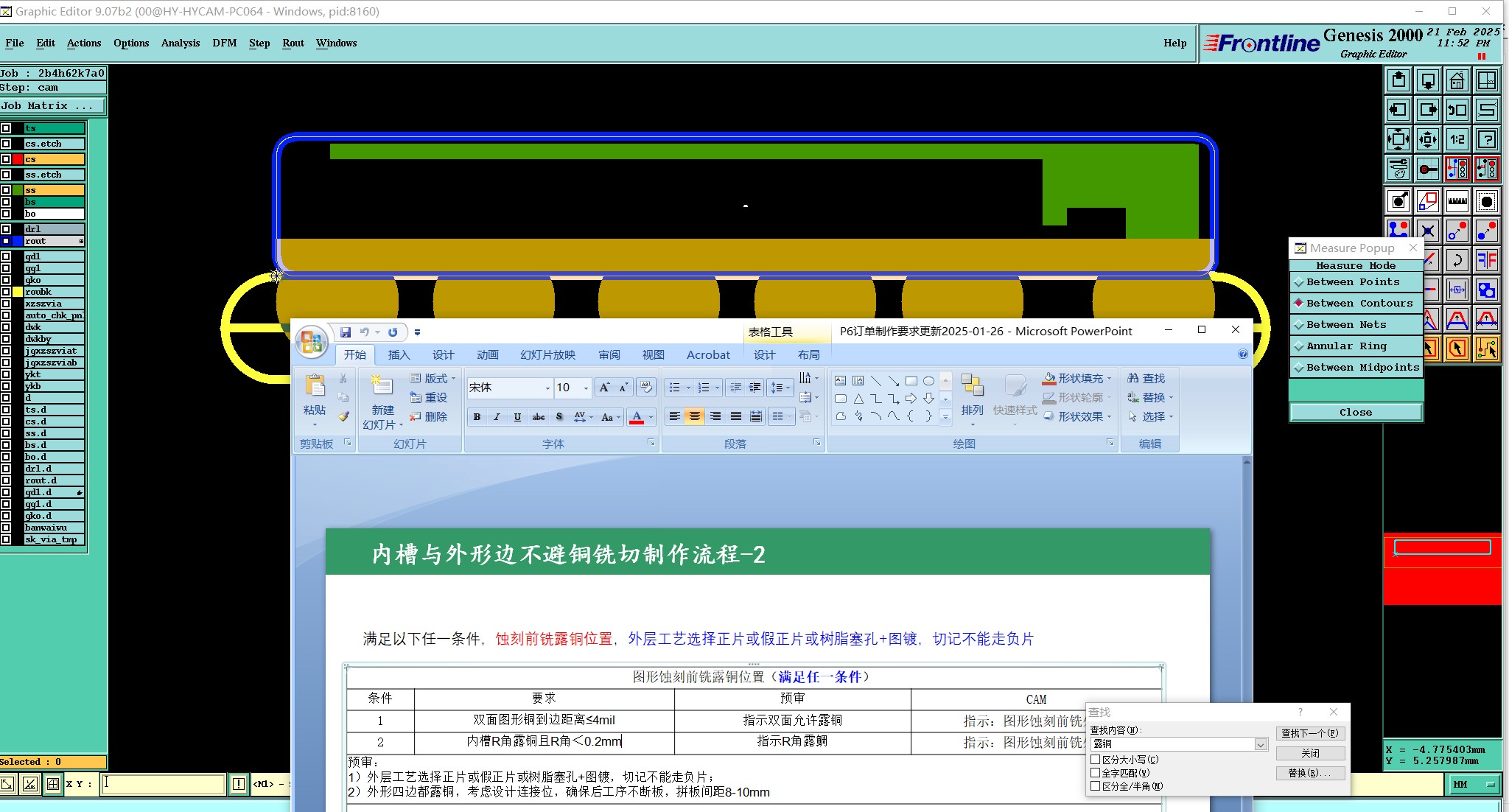Open the DFM menu
This screenshot has height=812, width=1509.
tap(224, 43)
